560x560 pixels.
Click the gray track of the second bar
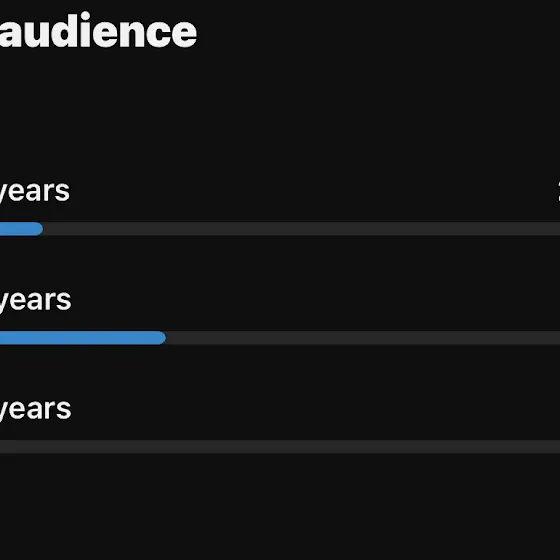tap(363, 338)
